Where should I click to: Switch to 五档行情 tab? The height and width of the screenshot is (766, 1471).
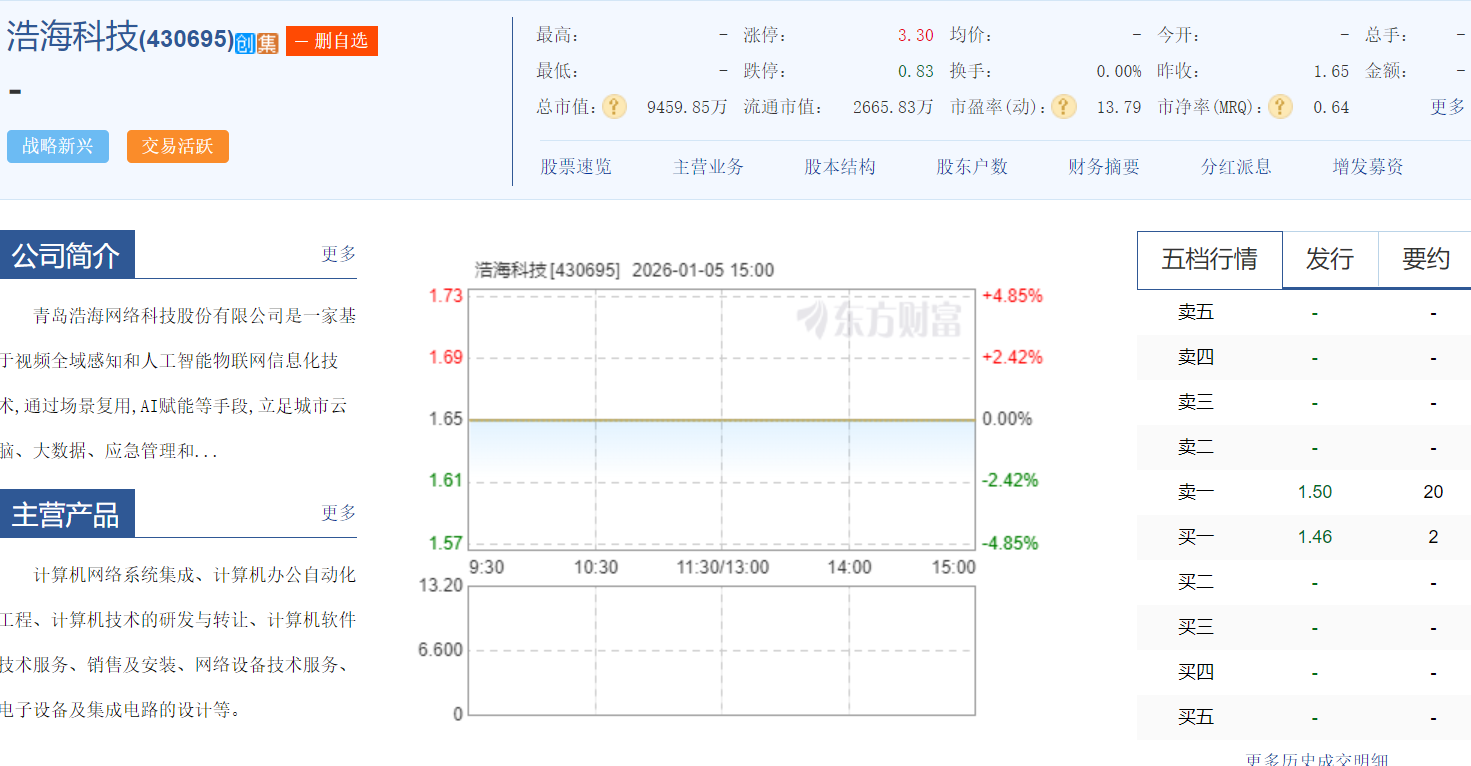click(x=1210, y=260)
